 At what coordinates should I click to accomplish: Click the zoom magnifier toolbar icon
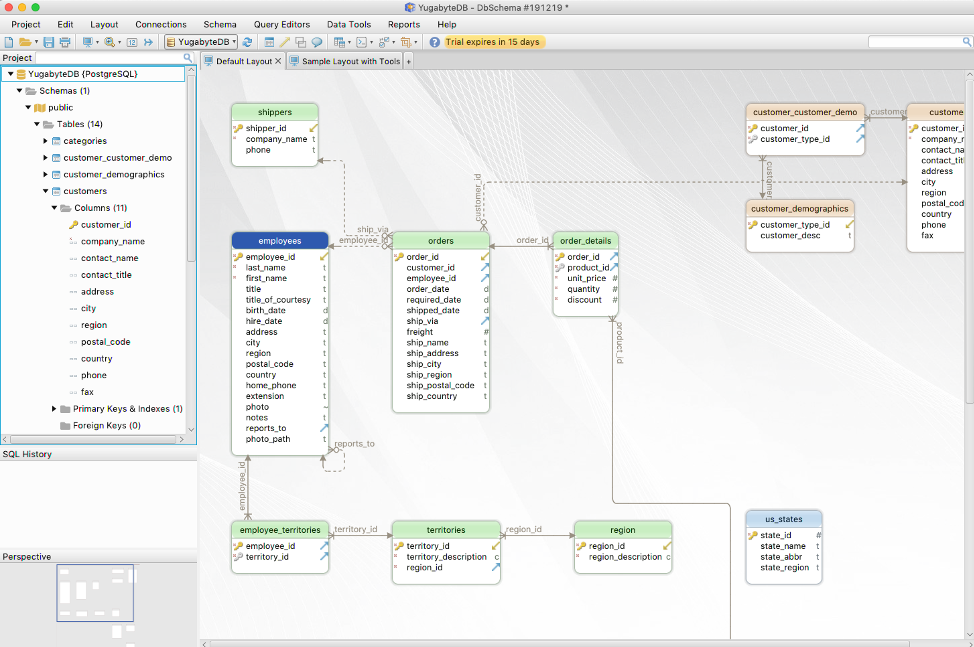click(110, 42)
